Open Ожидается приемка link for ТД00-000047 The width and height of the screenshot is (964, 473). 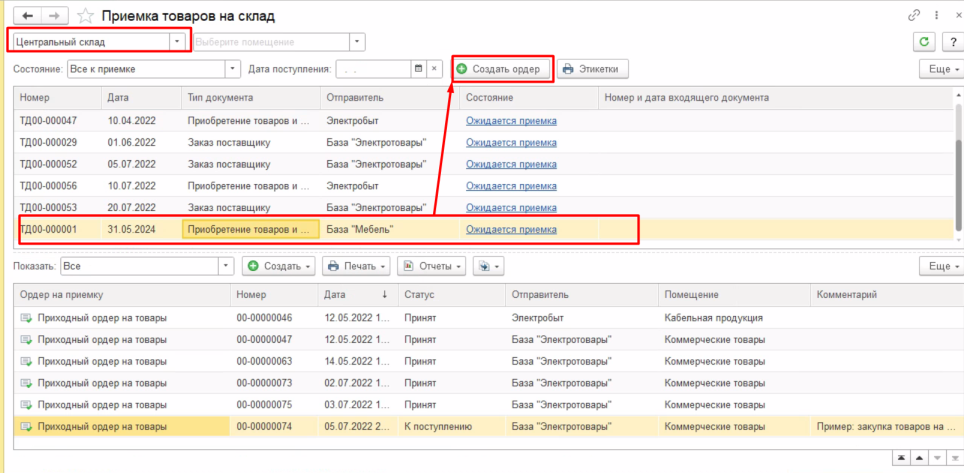(x=511, y=121)
